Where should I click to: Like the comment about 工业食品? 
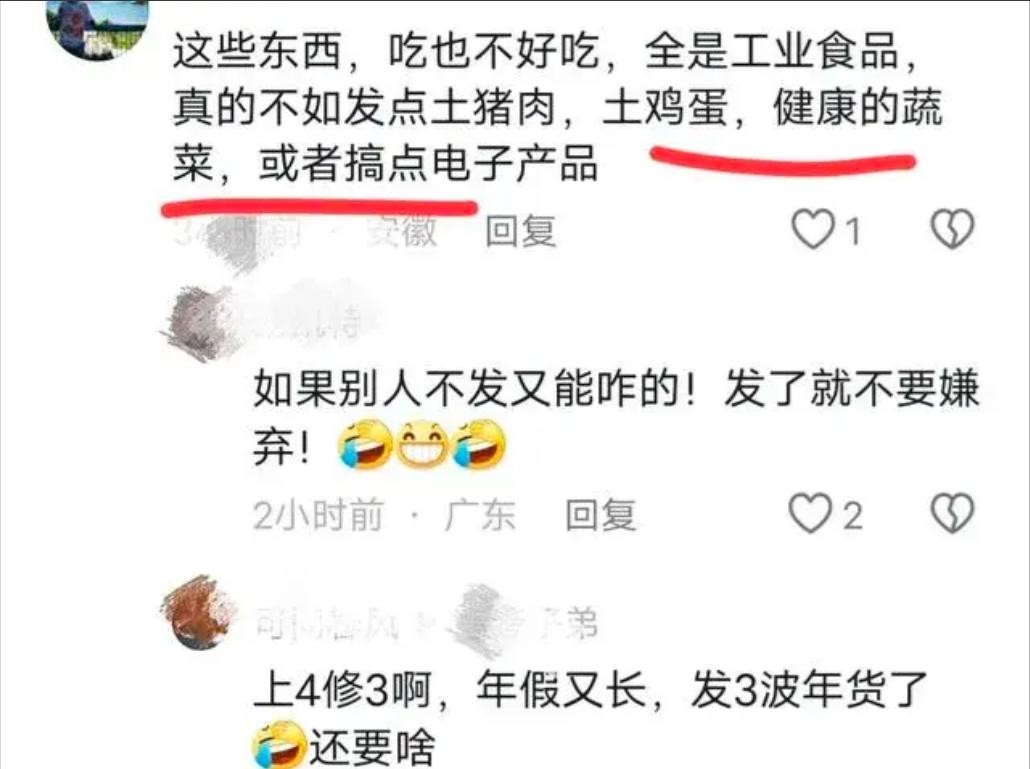813,230
